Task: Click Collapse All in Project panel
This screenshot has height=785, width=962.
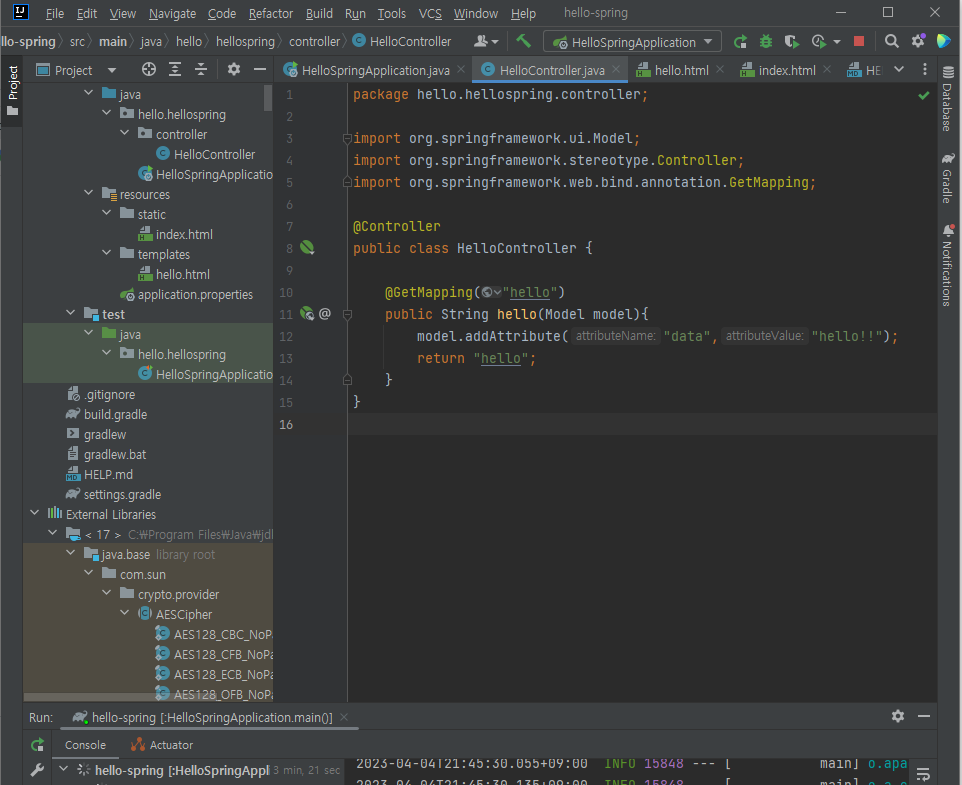Action: coord(201,69)
